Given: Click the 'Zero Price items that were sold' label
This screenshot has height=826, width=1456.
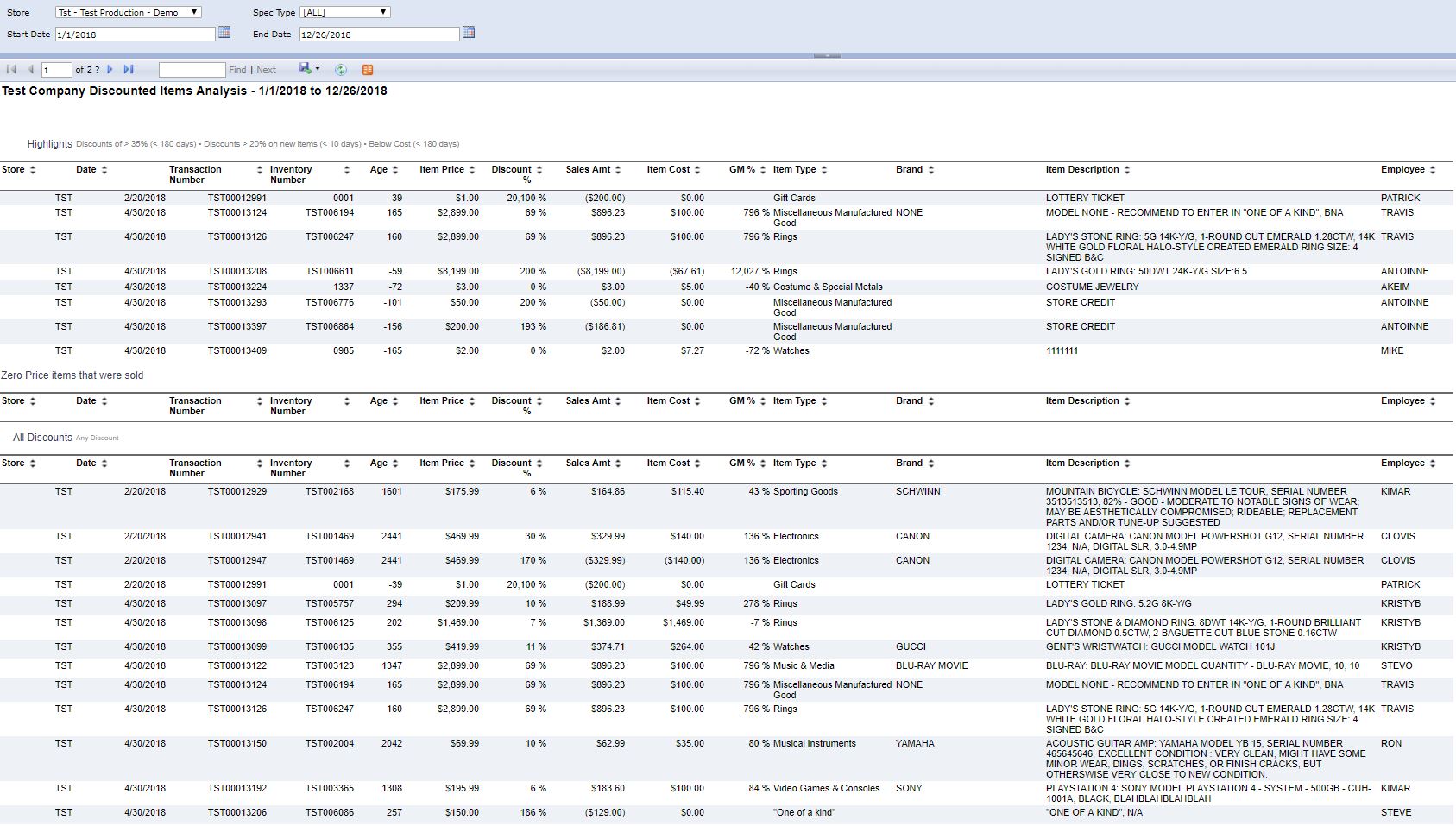Looking at the screenshot, I should click(x=72, y=375).
